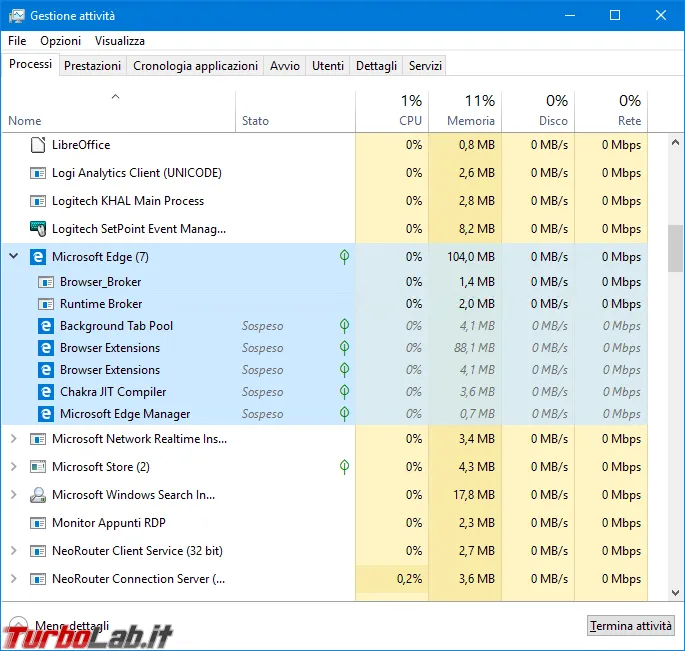Click the Browser_Broker process icon
This screenshot has width=685, height=651.
tap(46, 282)
